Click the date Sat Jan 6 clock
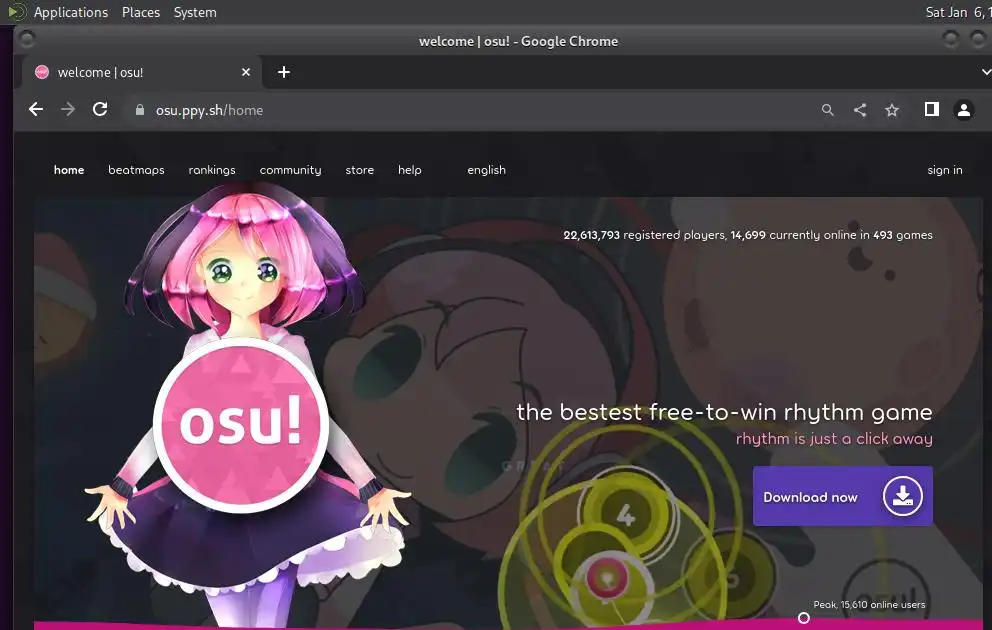Viewport: 992px width, 630px height. coord(958,12)
